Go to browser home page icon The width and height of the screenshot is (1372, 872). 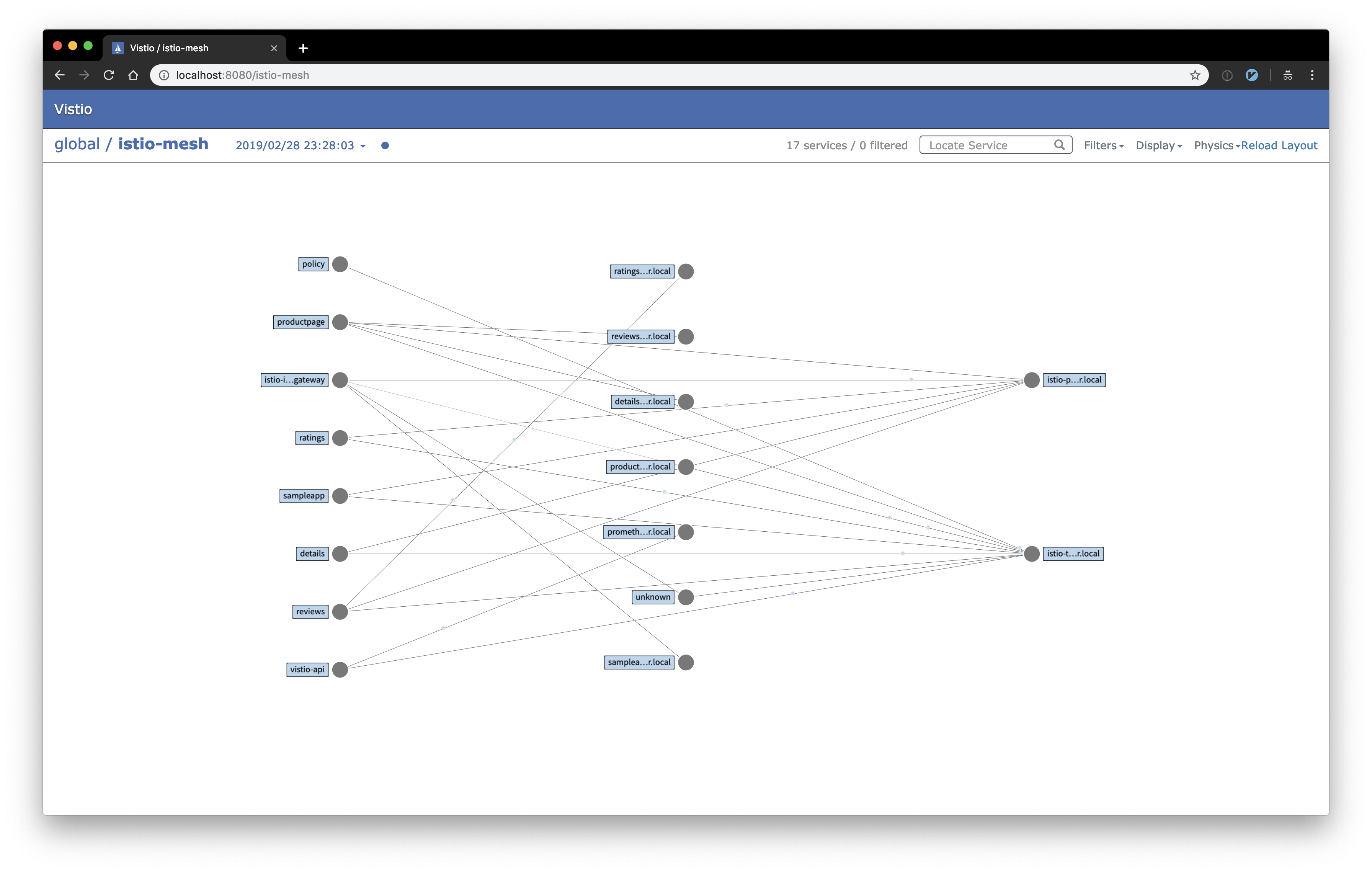133,75
